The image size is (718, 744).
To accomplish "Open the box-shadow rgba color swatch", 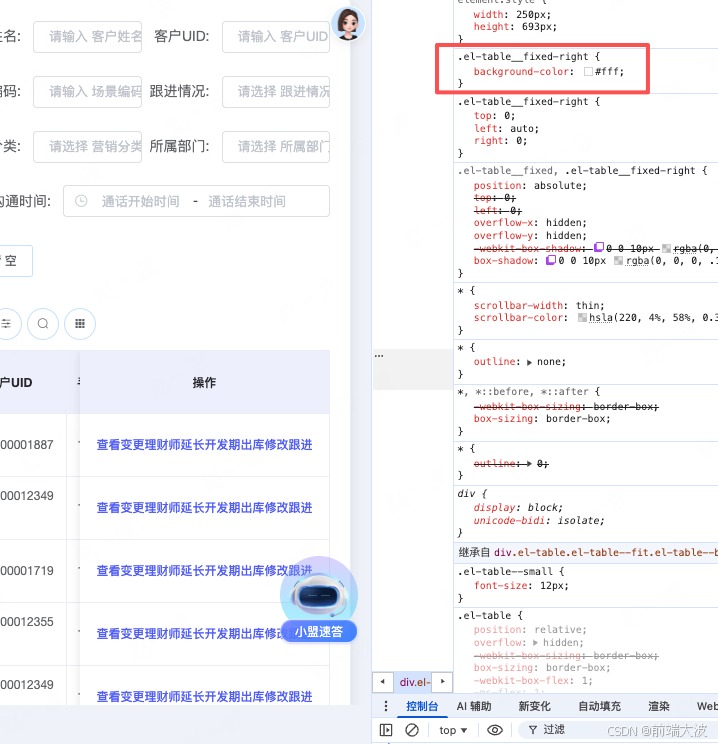I will [618, 260].
